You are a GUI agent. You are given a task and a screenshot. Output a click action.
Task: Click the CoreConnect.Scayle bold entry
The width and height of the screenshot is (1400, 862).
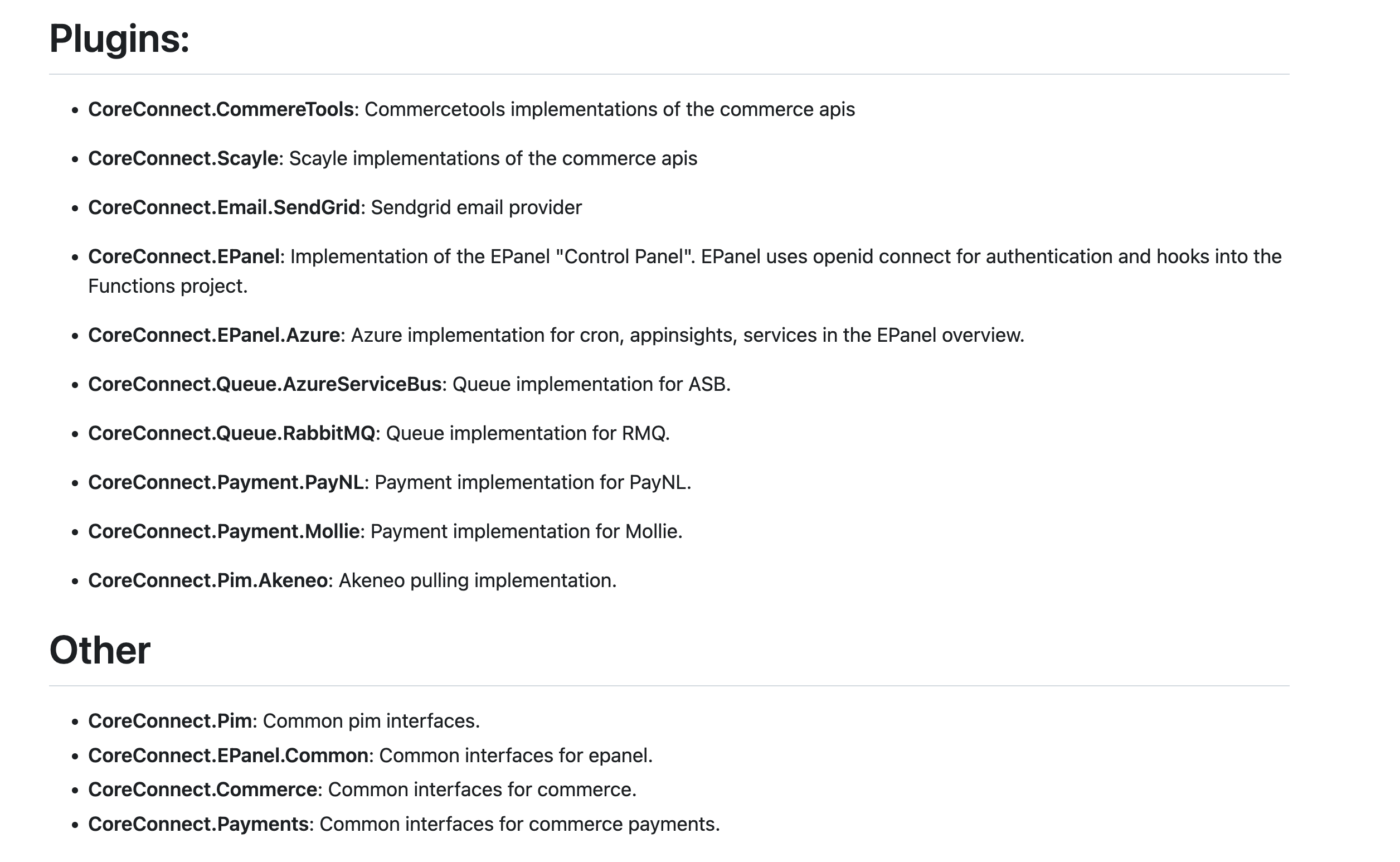(x=183, y=158)
